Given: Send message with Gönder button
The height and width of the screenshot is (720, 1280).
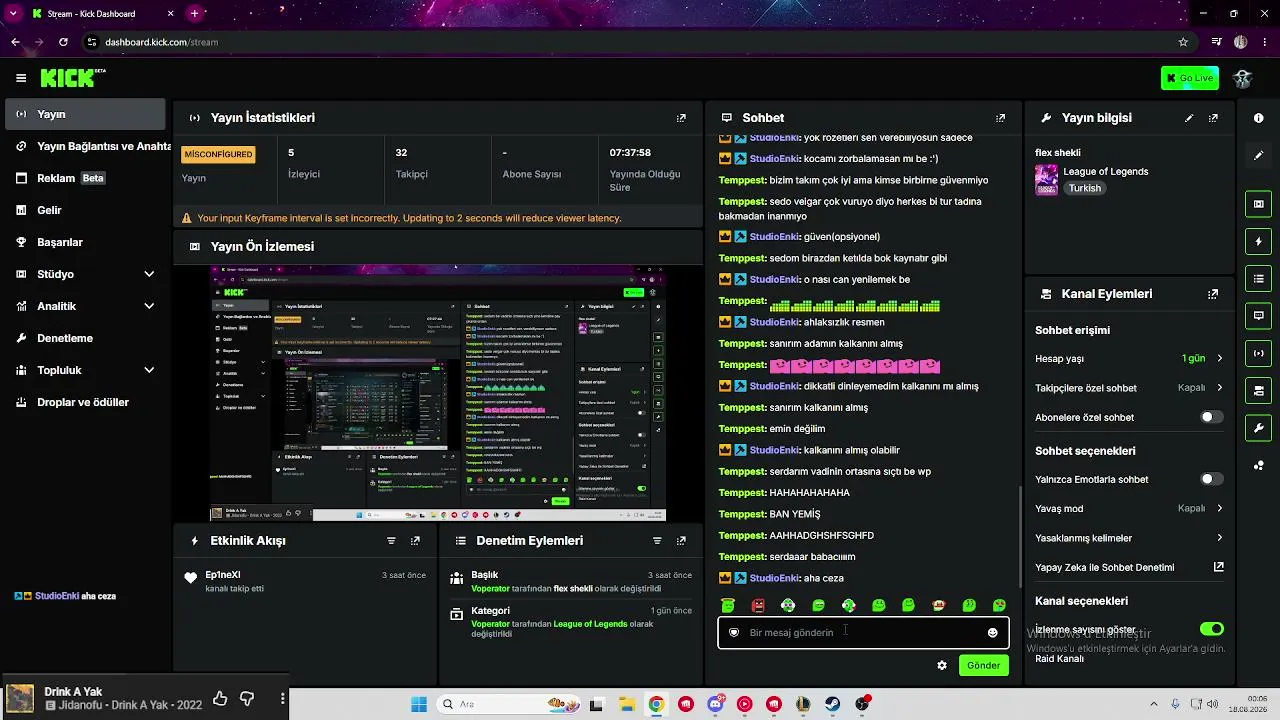Looking at the screenshot, I should click(983, 665).
